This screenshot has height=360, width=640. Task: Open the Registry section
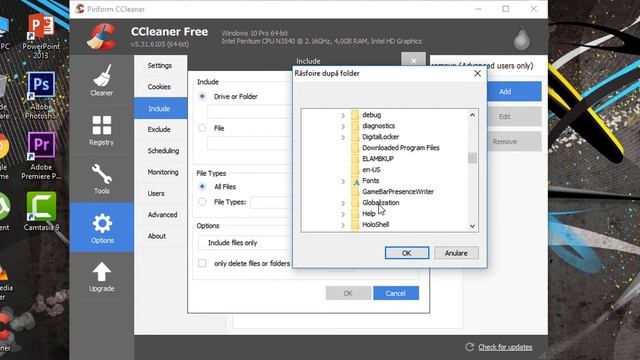click(x=102, y=131)
